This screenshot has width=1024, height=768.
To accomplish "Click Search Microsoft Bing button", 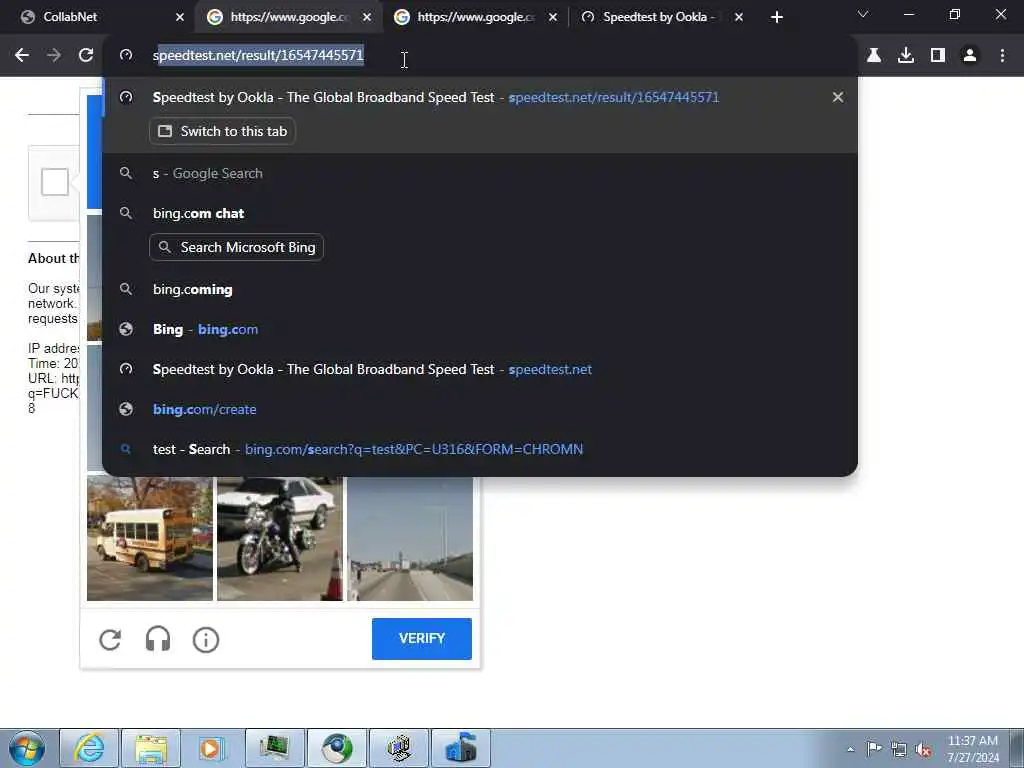I will click(236, 248).
